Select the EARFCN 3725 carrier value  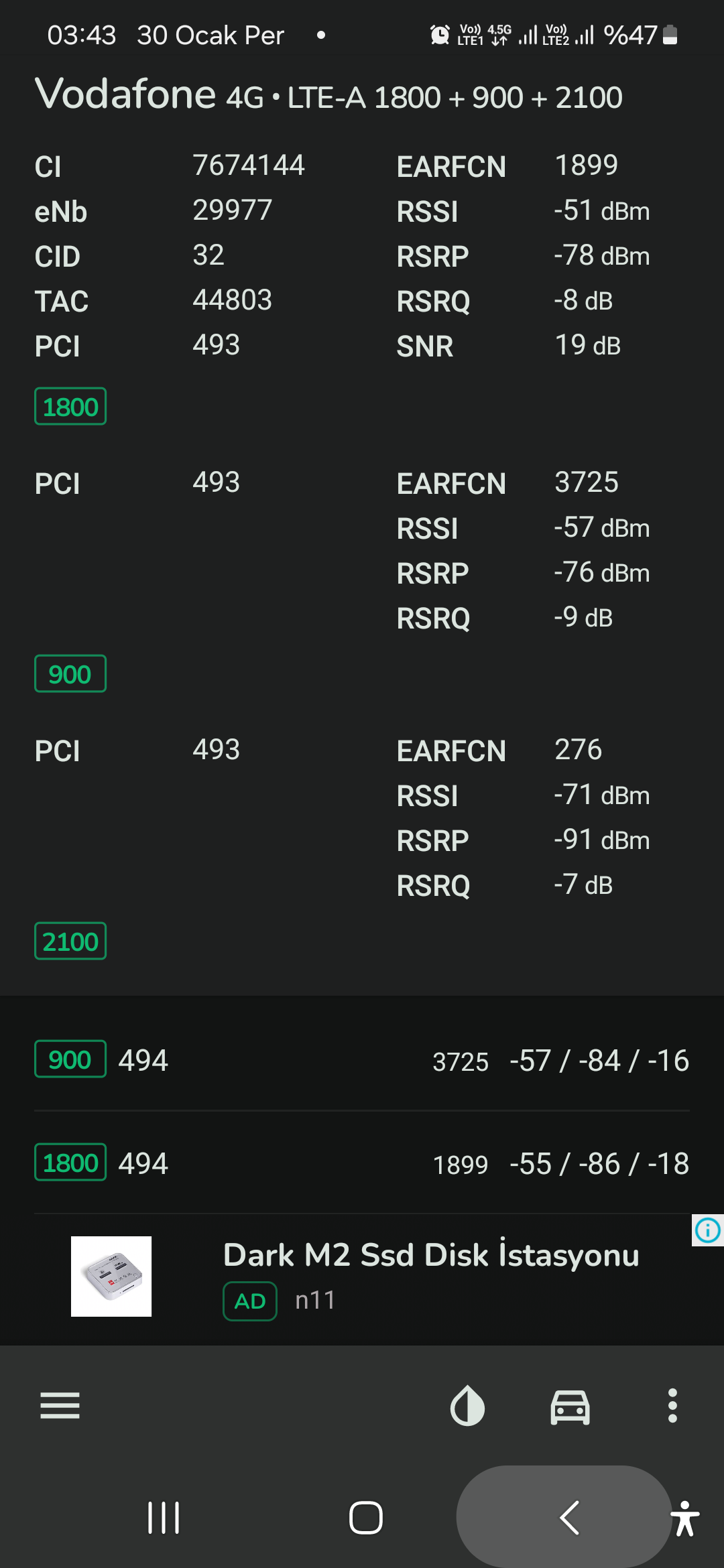click(x=586, y=482)
